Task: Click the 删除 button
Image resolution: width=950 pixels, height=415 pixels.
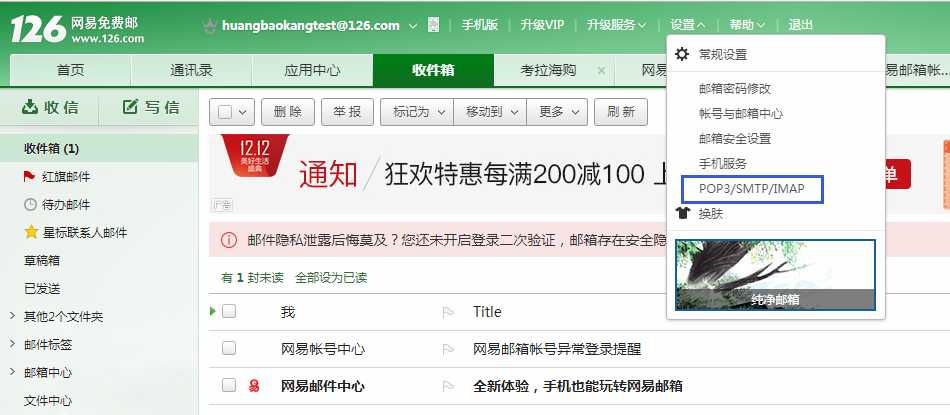Action: (288, 112)
